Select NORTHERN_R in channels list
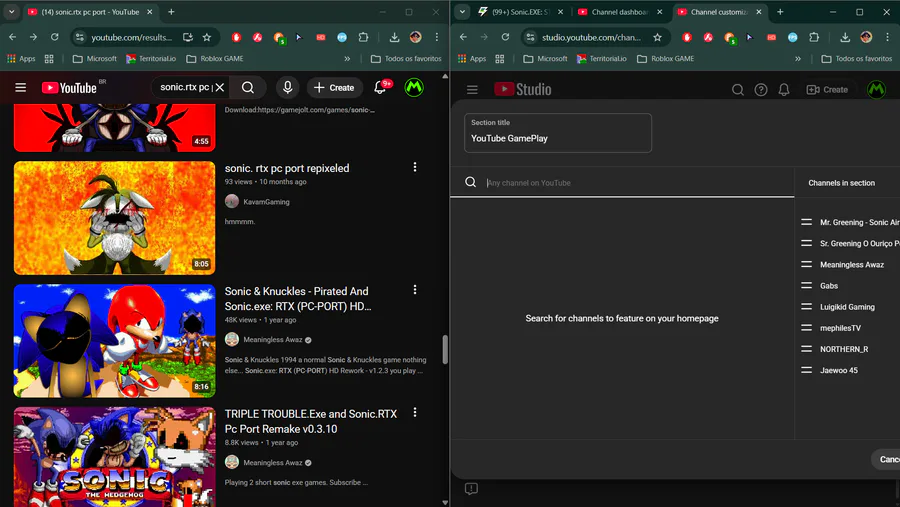 844,349
